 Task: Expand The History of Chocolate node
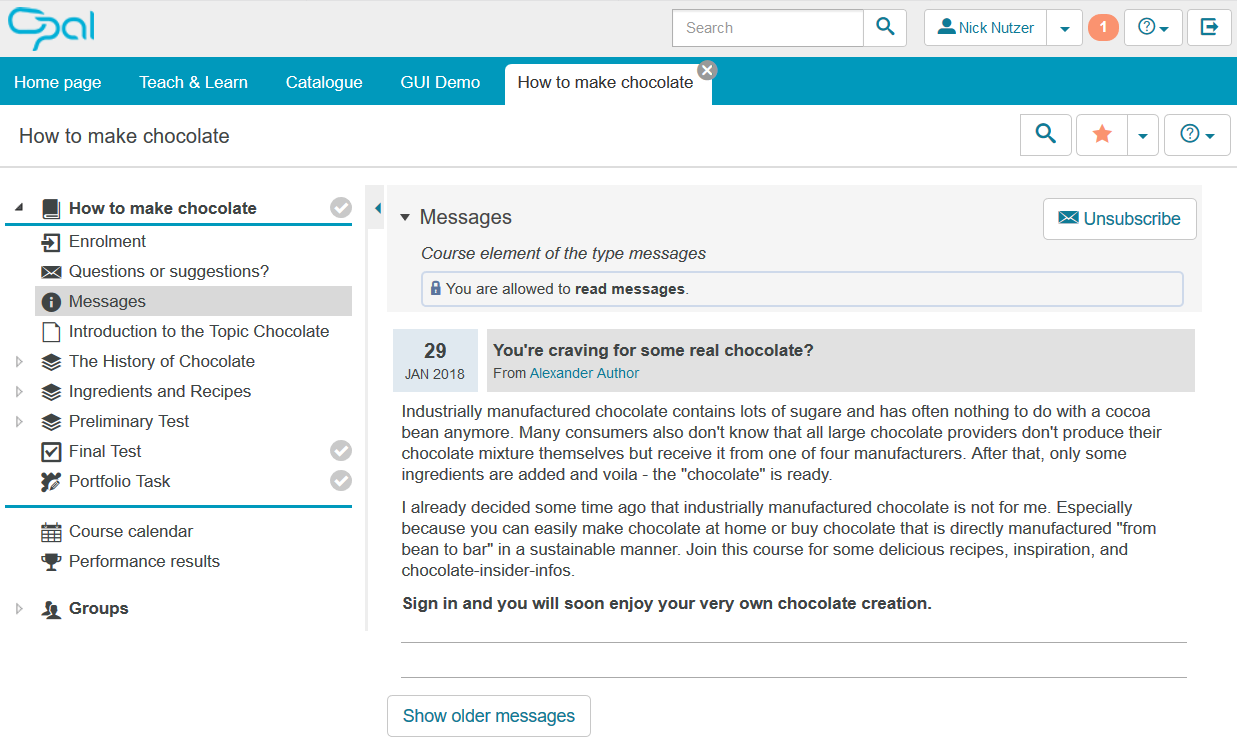click(x=19, y=361)
